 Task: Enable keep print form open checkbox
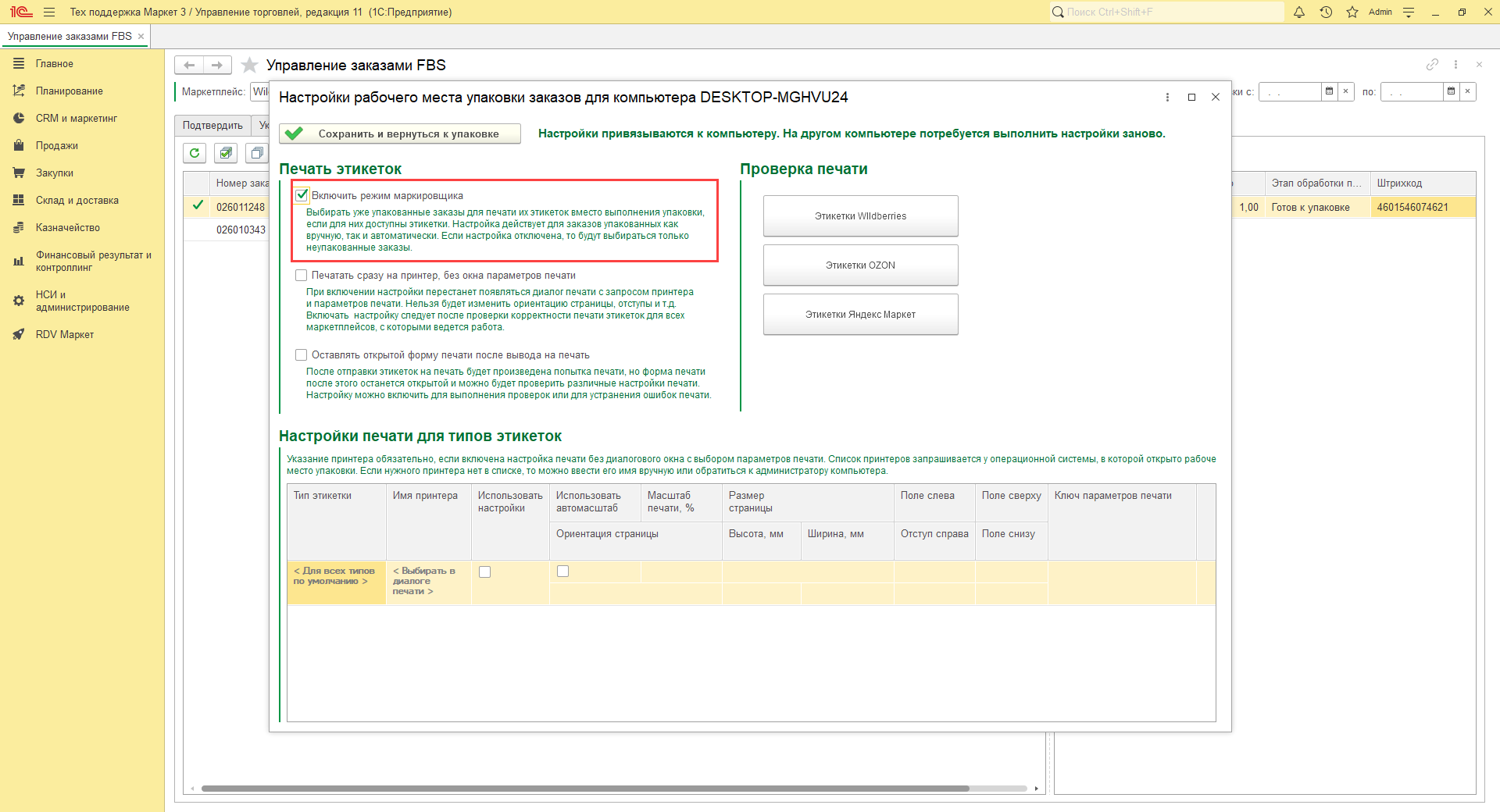pyautogui.click(x=302, y=355)
